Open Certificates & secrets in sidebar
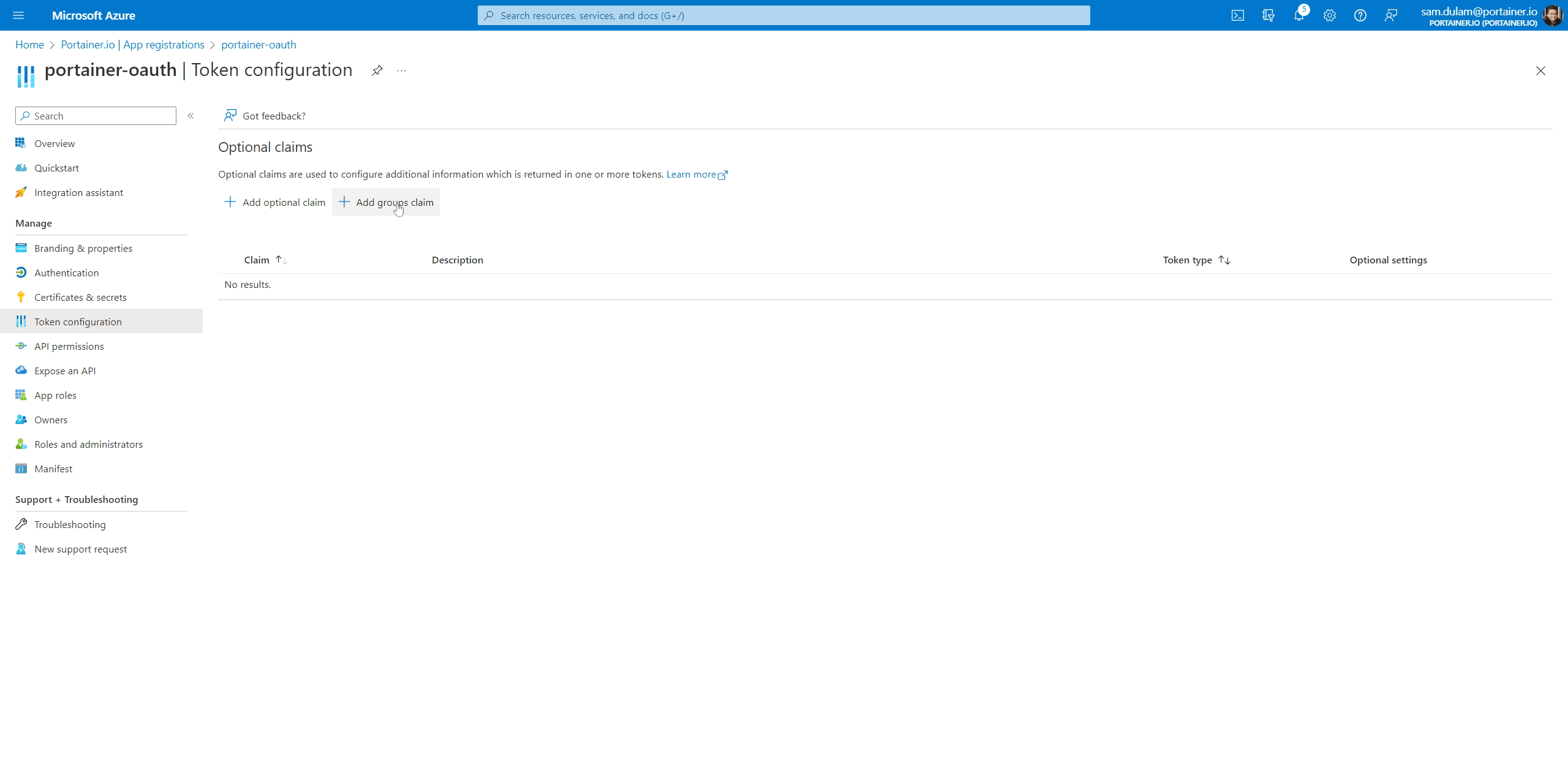The image size is (1568, 762). (x=80, y=297)
